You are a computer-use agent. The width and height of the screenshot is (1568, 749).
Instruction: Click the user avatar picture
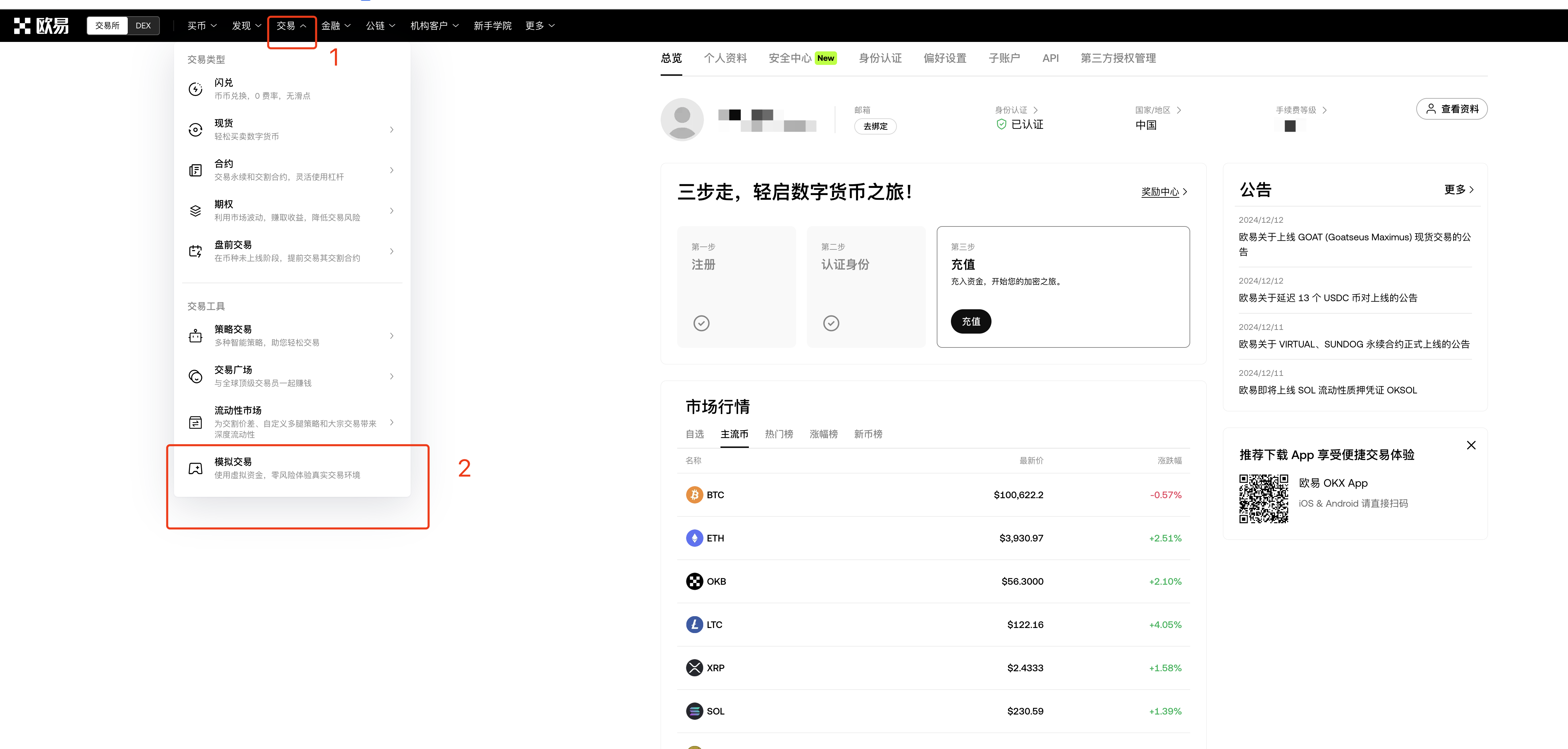point(682,119)
